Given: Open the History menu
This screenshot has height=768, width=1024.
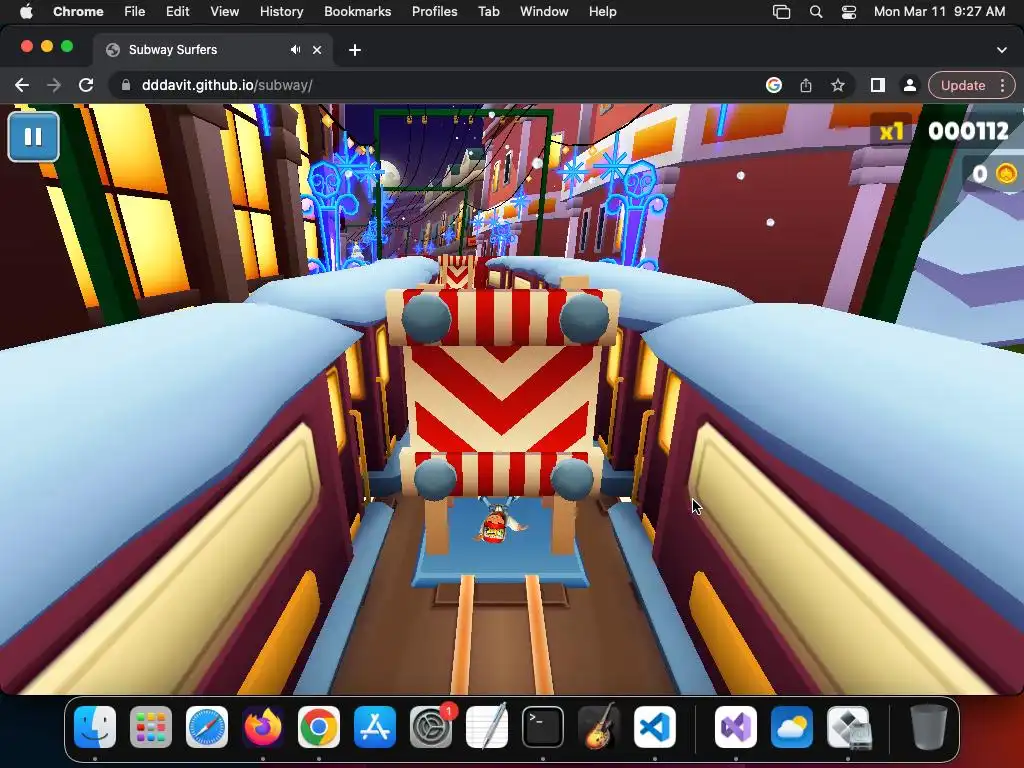Looking at the screenshot, I should coord(281,12).
